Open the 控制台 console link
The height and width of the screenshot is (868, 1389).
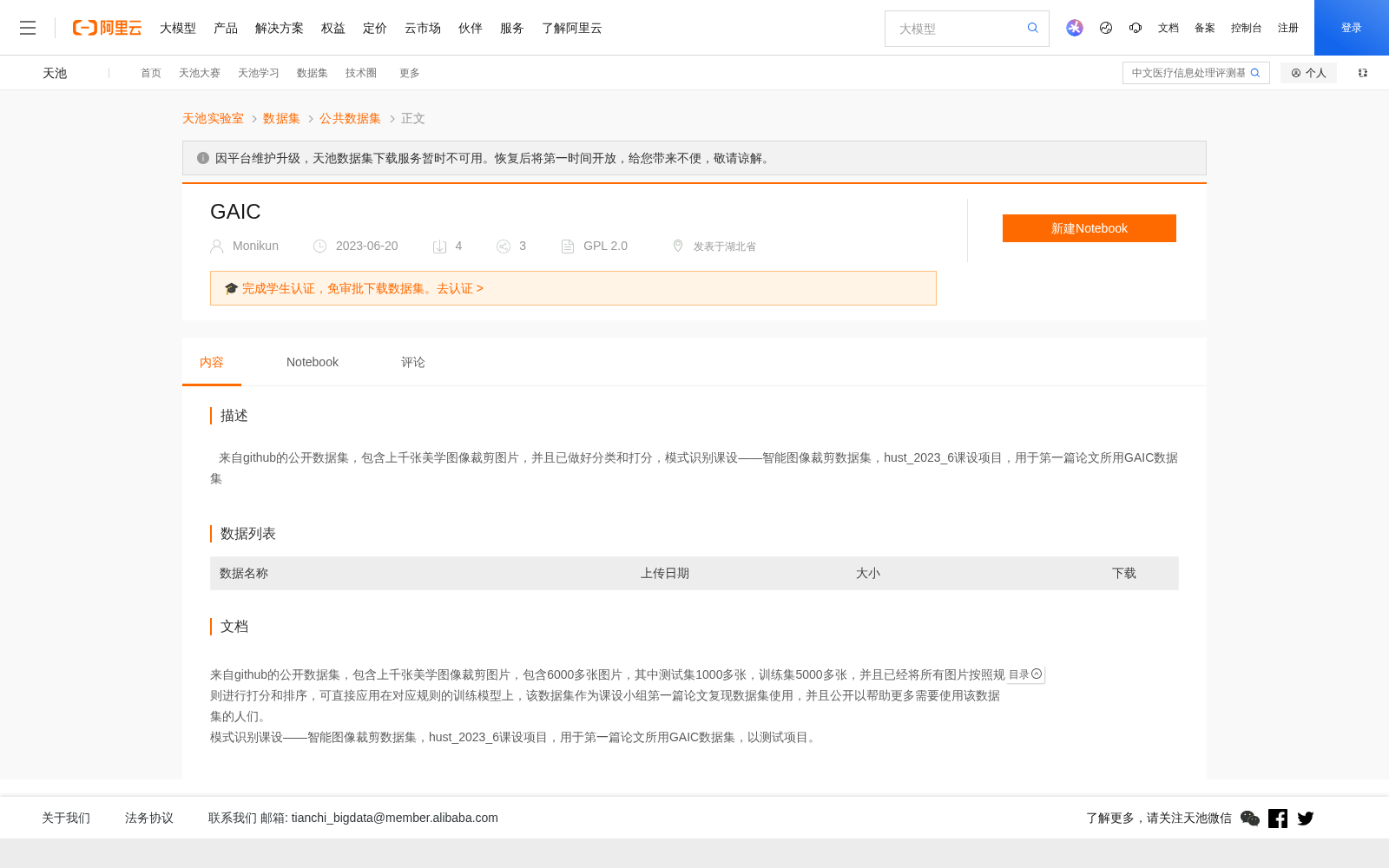(1247, 28)
